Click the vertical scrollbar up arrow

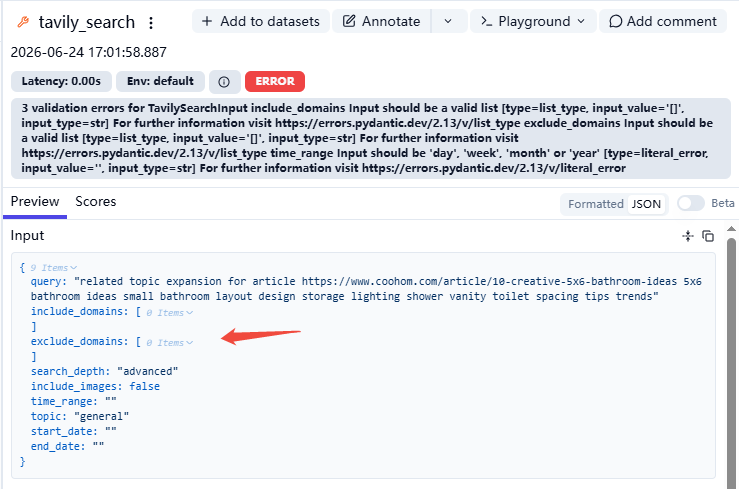[731, 229]
